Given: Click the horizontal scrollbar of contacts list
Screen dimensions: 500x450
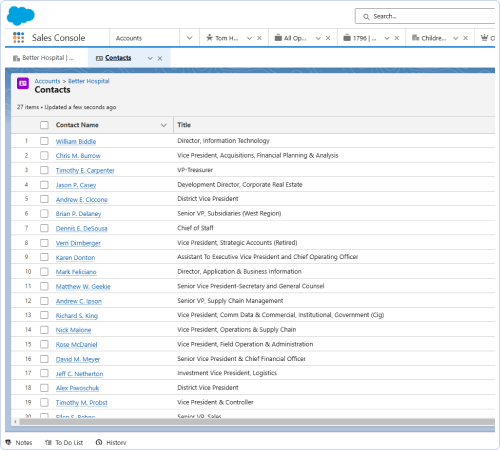Looking at the screenshot, I should pyautogui.click(x=257, y=422).
